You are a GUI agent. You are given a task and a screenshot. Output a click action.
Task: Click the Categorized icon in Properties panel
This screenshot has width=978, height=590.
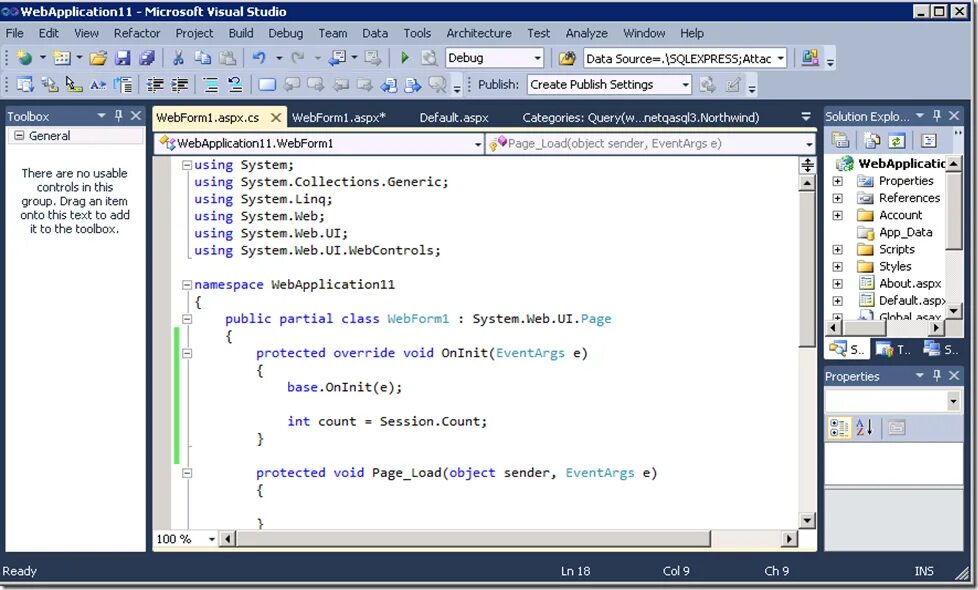(840, 428)
